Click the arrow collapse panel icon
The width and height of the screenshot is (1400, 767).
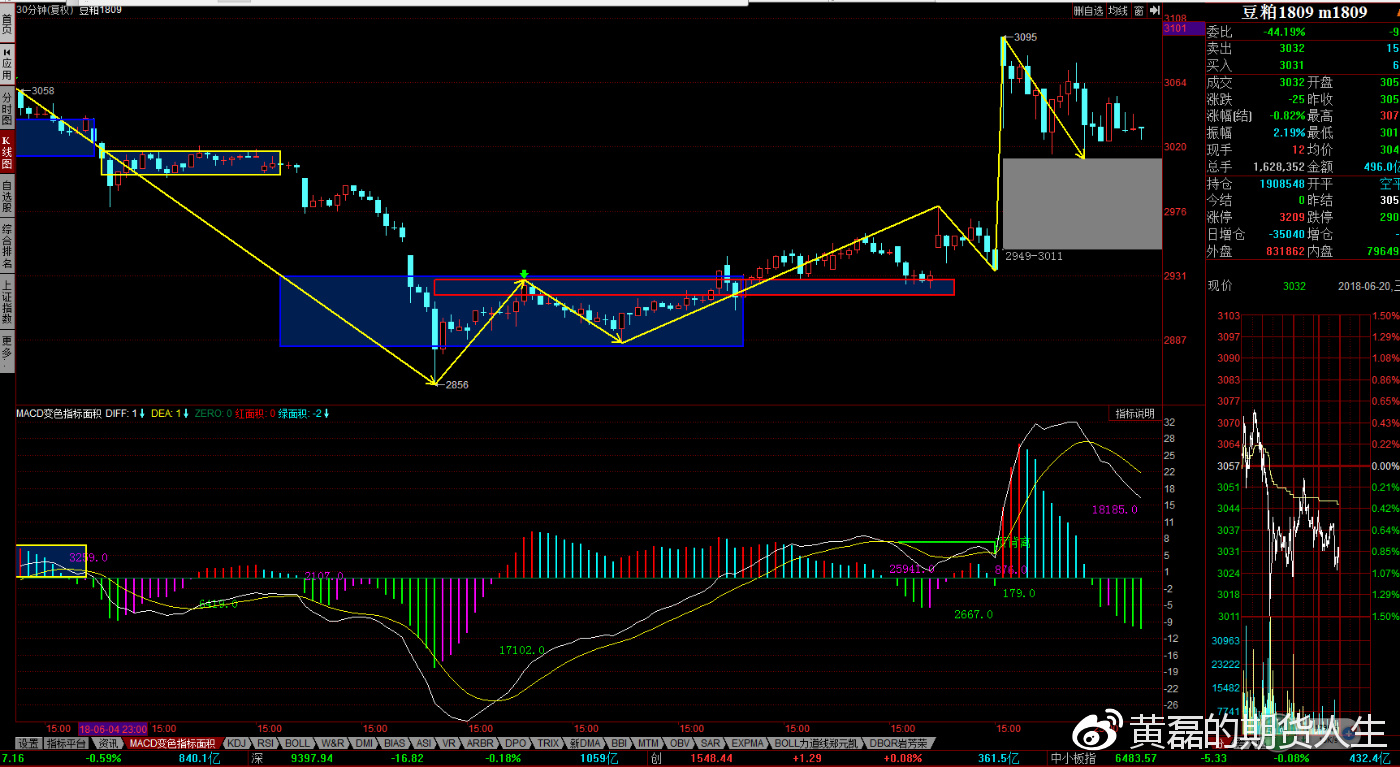pyautogui.click(x=1154, y=11)
